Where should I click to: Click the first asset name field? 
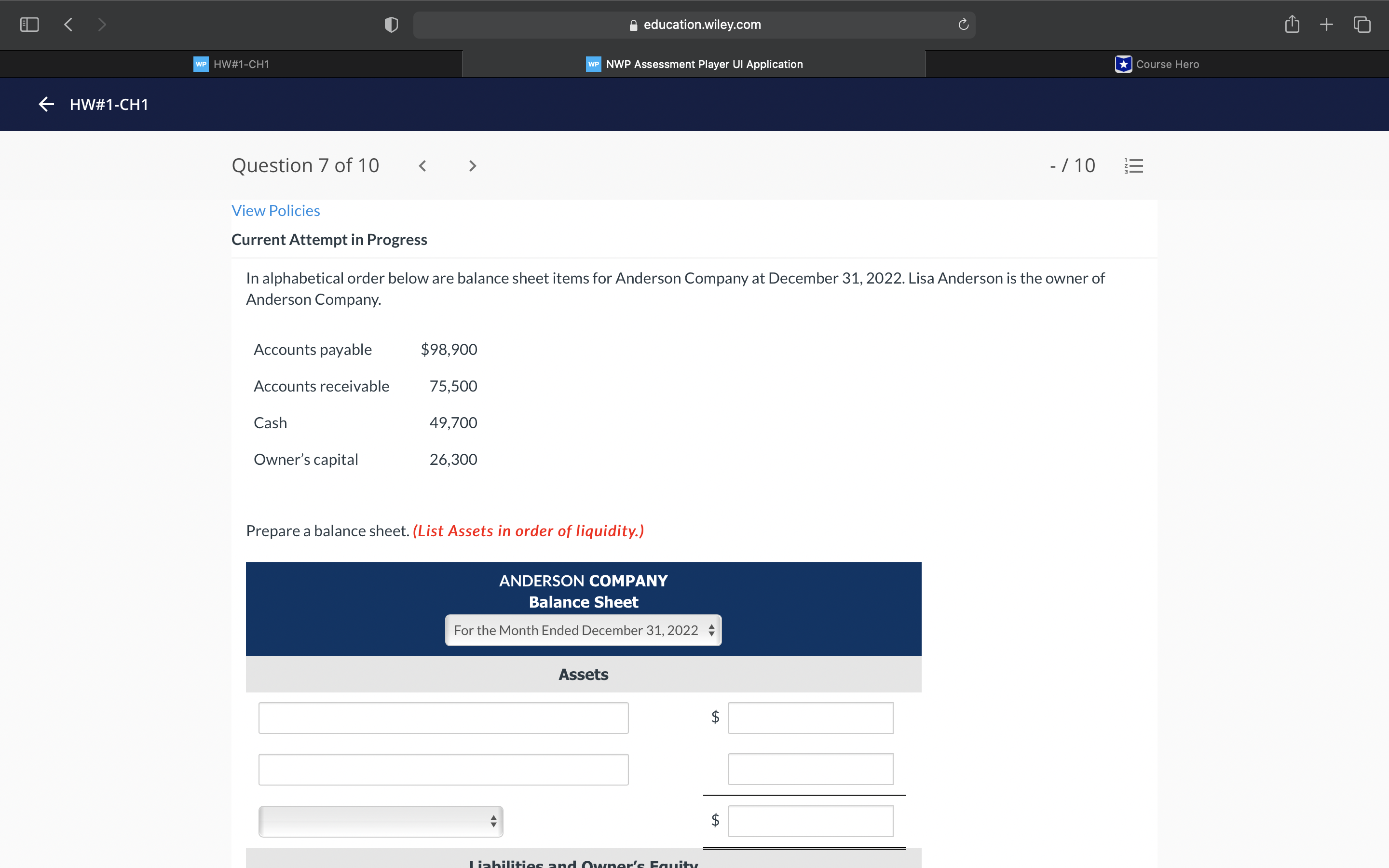(443, 718)
